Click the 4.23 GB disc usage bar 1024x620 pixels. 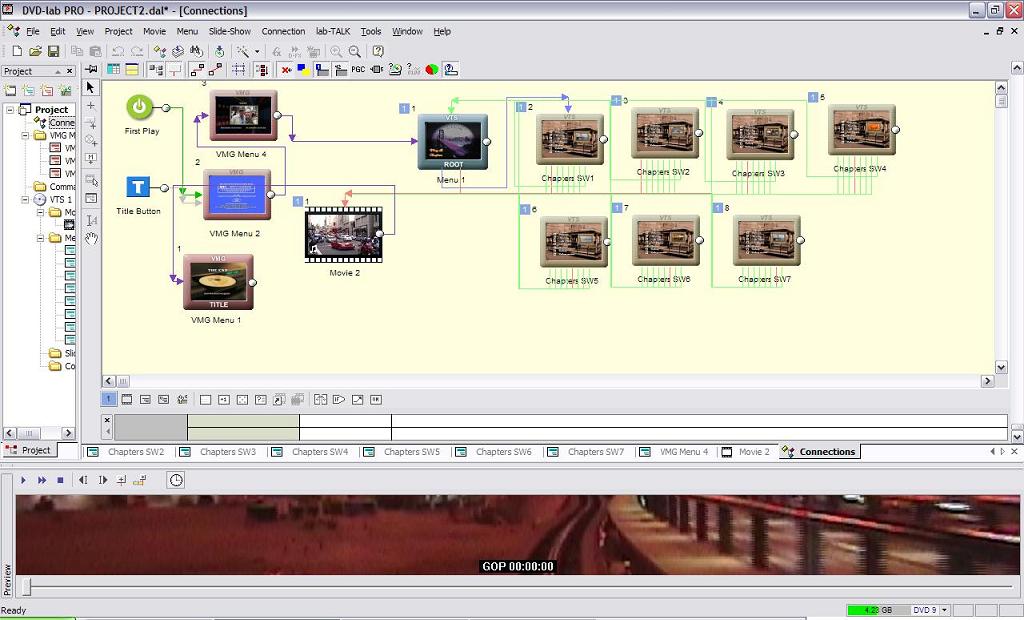tap(878, 610)
